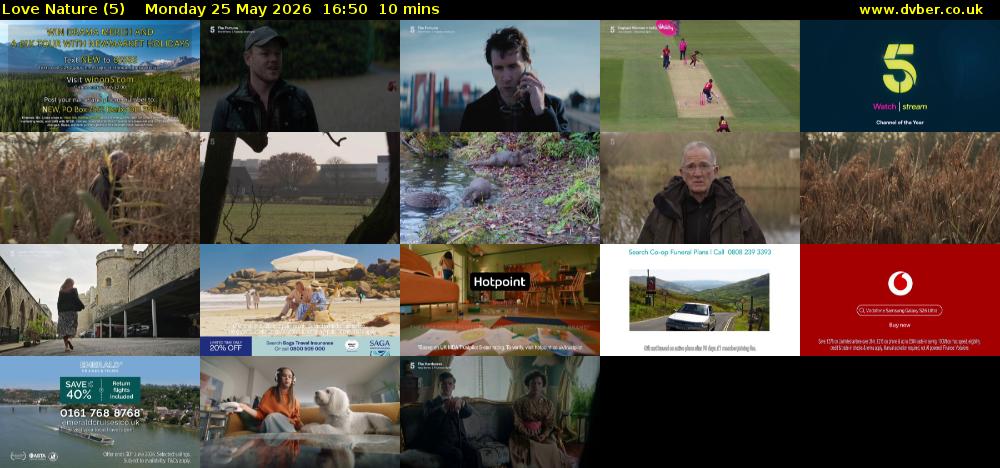
Task: Click the Newmarket Holidays competition thumbnail
Action: (99, 76)
